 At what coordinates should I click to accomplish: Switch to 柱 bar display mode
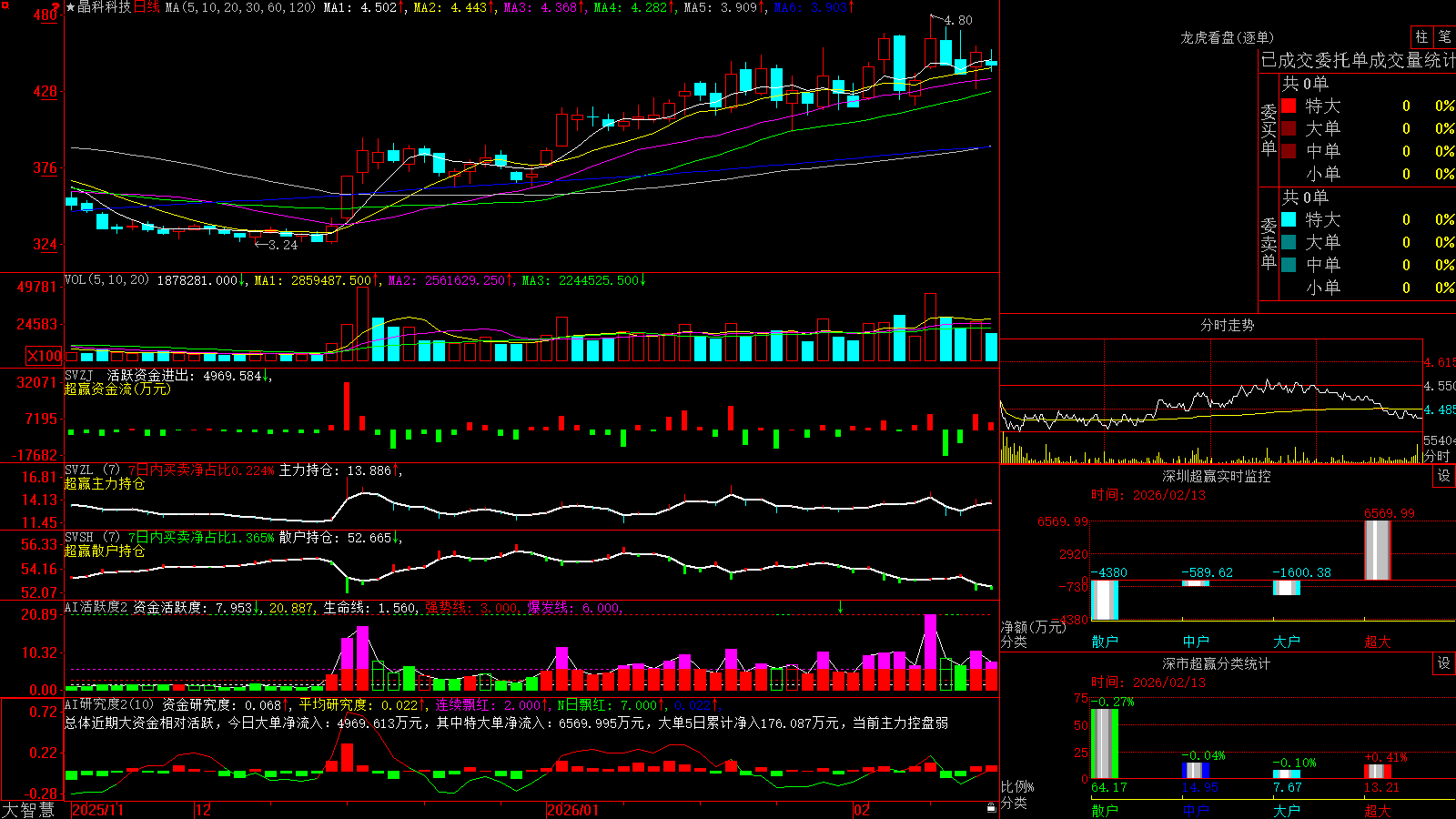(x=1421, y=37)
